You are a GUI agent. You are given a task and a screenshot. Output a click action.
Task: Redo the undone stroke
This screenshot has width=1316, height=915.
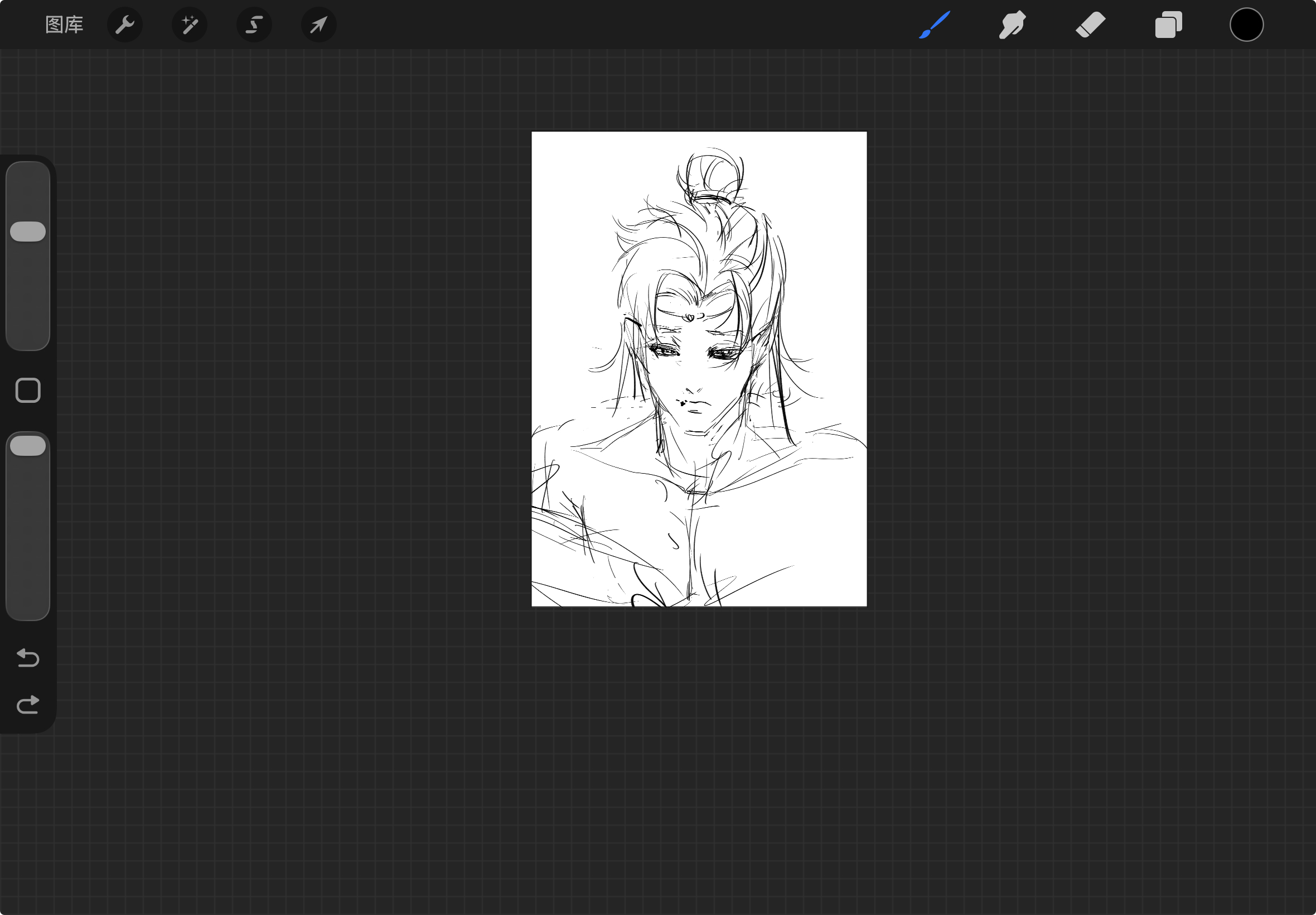(28, 705)
